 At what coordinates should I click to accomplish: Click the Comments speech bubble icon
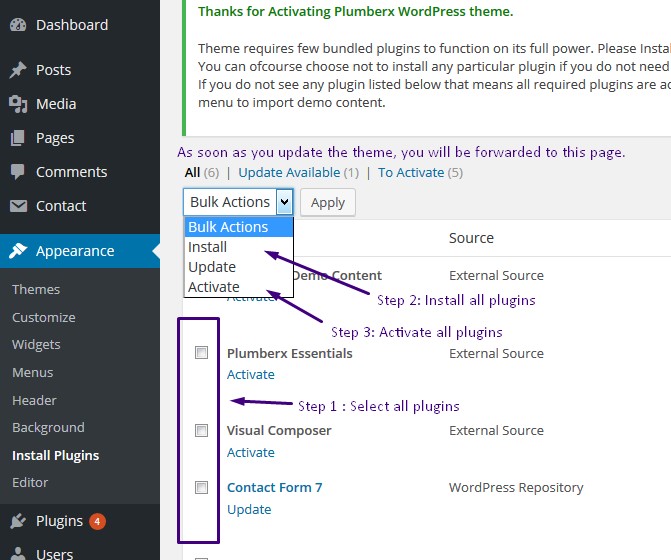point(18,172)
